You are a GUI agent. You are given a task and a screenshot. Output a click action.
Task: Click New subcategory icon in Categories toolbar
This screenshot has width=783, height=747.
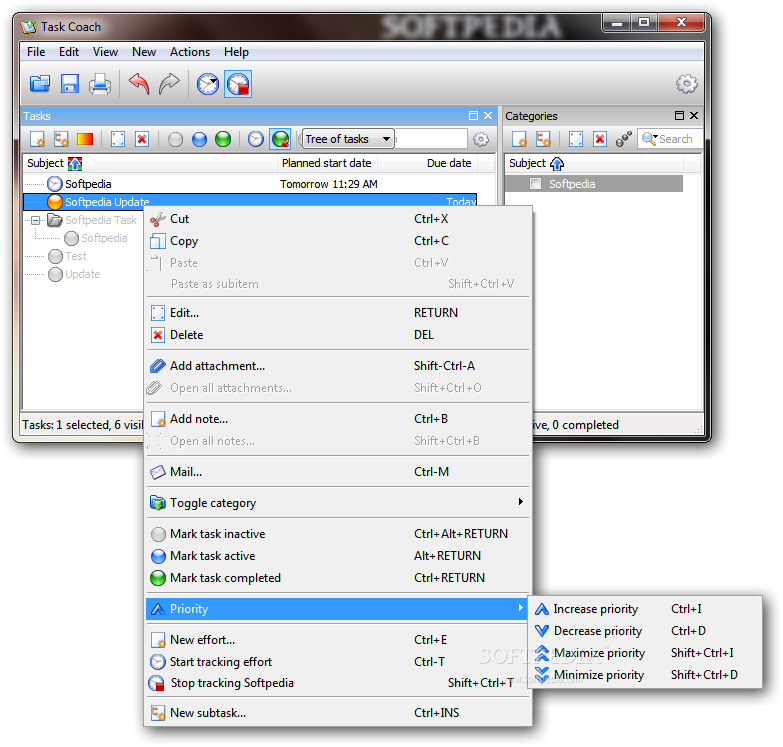pyautogui.click(x=543, y=139)
